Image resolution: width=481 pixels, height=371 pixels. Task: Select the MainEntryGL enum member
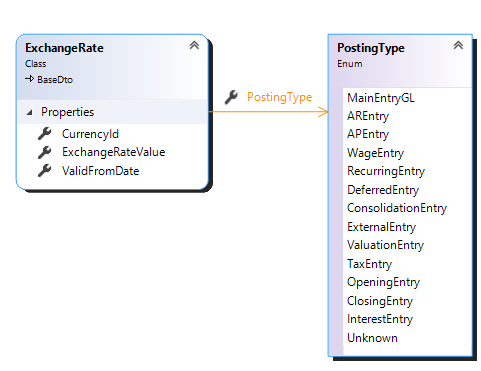coord(381,98)
